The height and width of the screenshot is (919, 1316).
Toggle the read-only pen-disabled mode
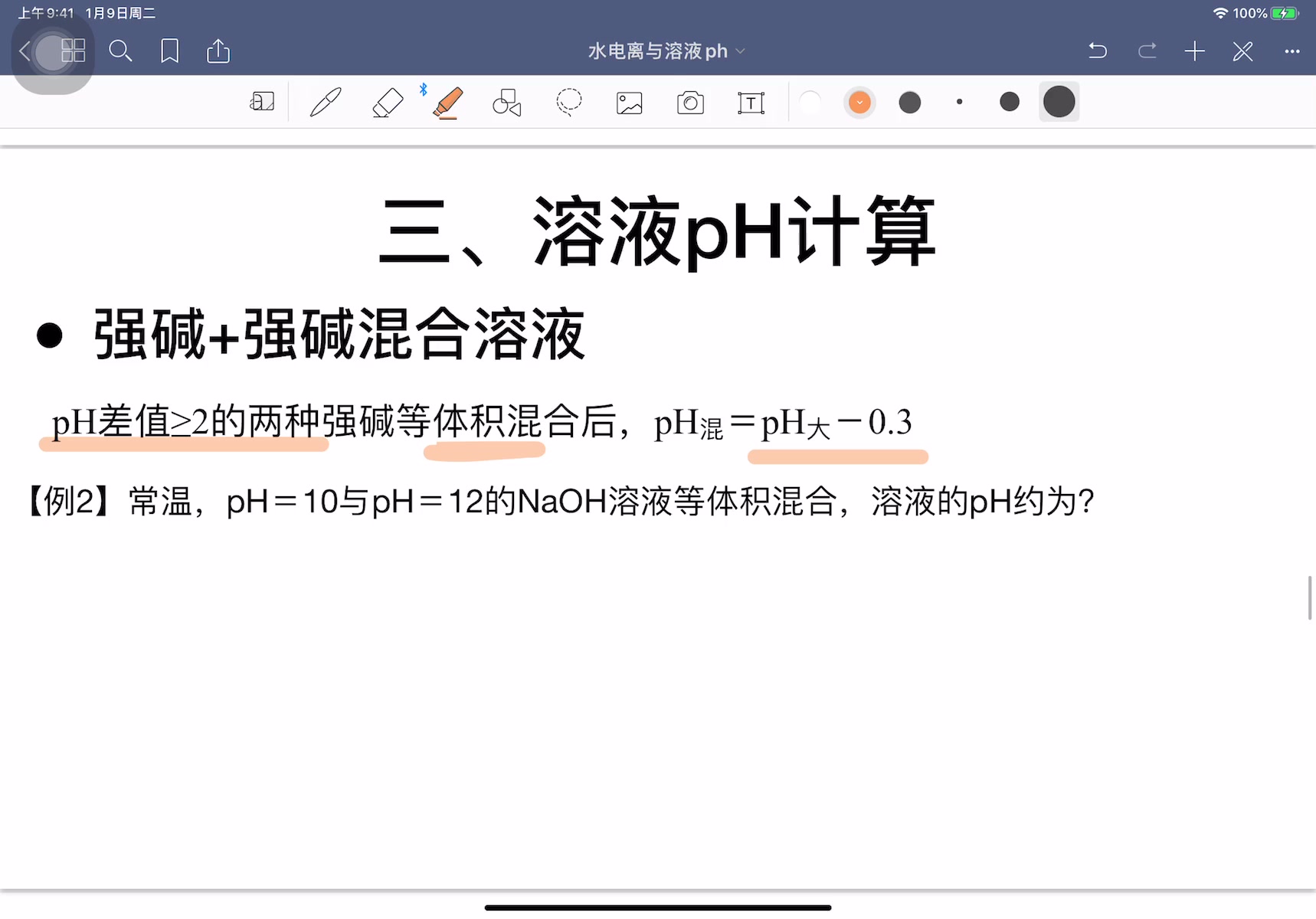point(1242,51)
